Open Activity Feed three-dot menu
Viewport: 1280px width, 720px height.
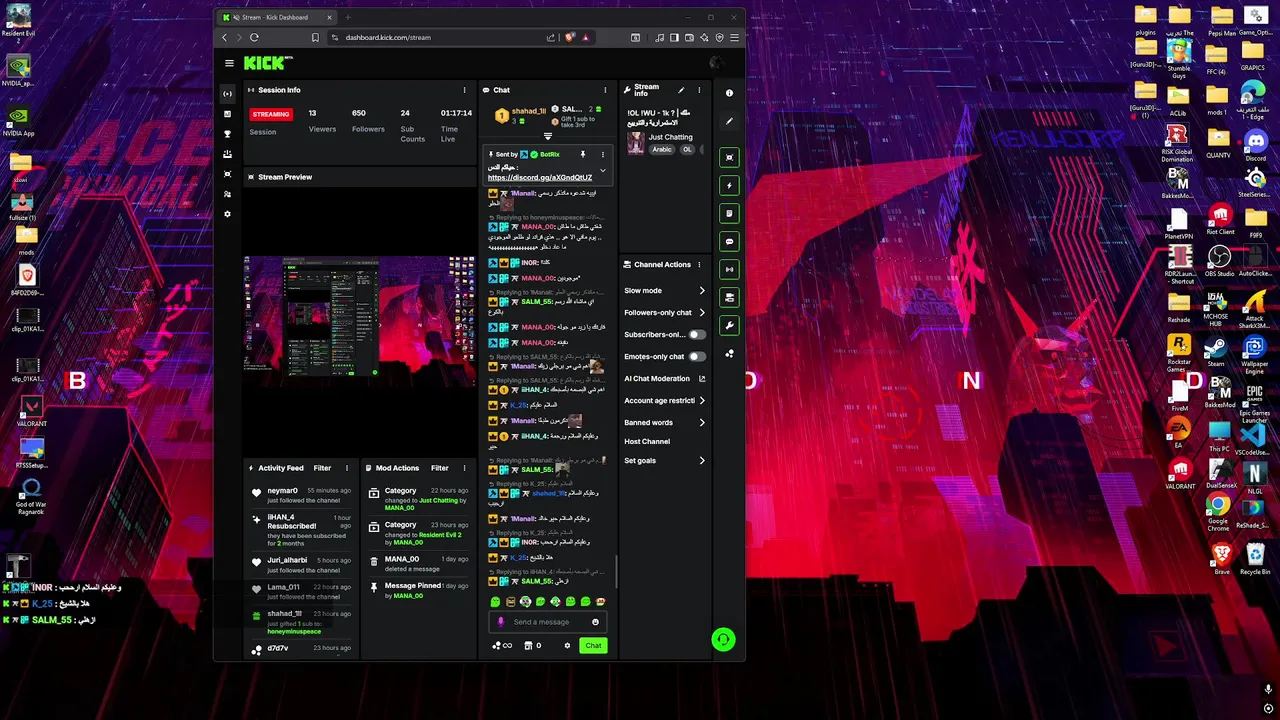click(347, 468)
